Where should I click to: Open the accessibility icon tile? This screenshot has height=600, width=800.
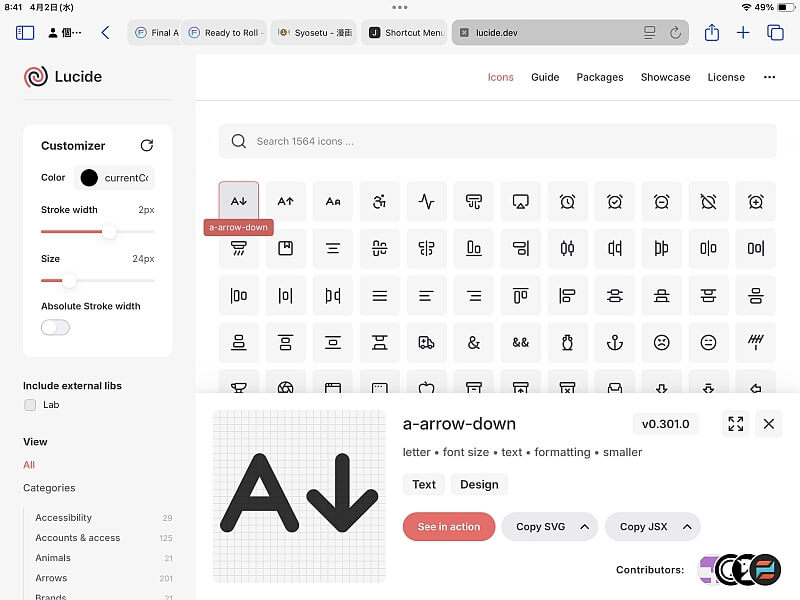[380, 202]
